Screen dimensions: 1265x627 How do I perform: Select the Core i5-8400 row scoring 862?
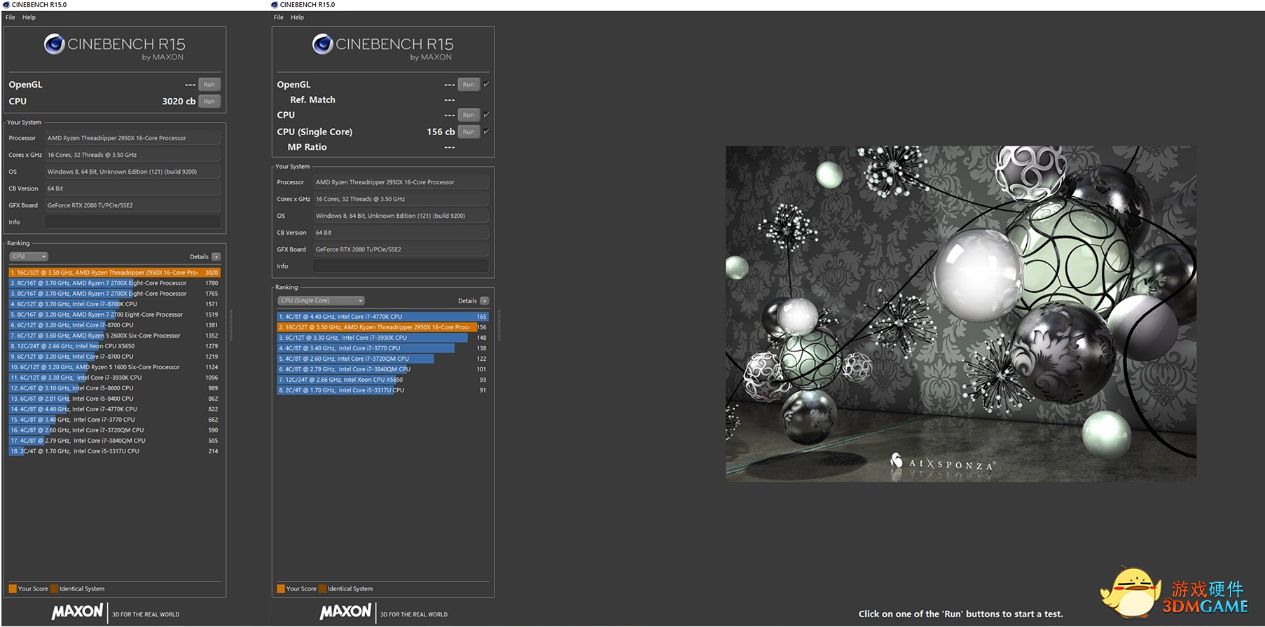pos(115,398)
